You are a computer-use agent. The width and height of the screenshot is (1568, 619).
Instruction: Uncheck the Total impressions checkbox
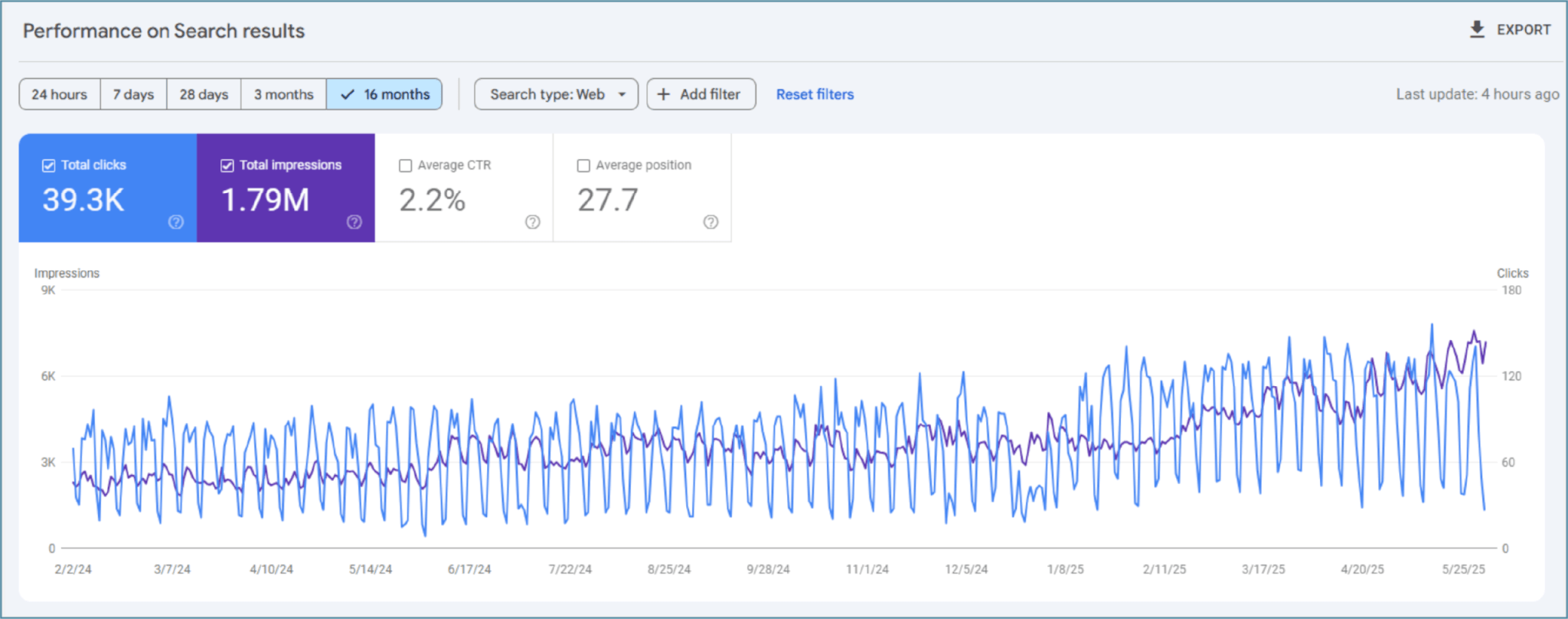[x=227, y=165]
